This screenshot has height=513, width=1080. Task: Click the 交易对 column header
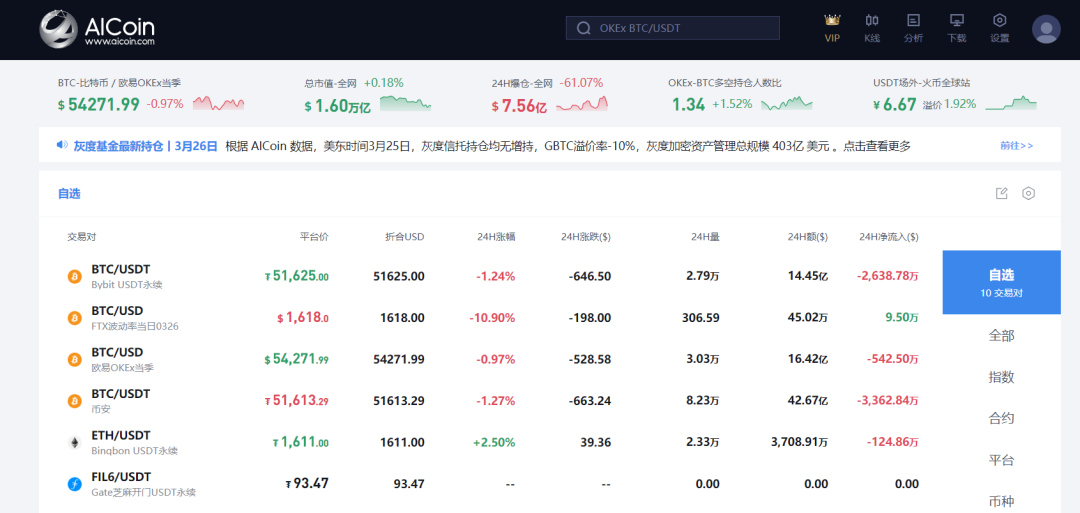click(81, 237)
